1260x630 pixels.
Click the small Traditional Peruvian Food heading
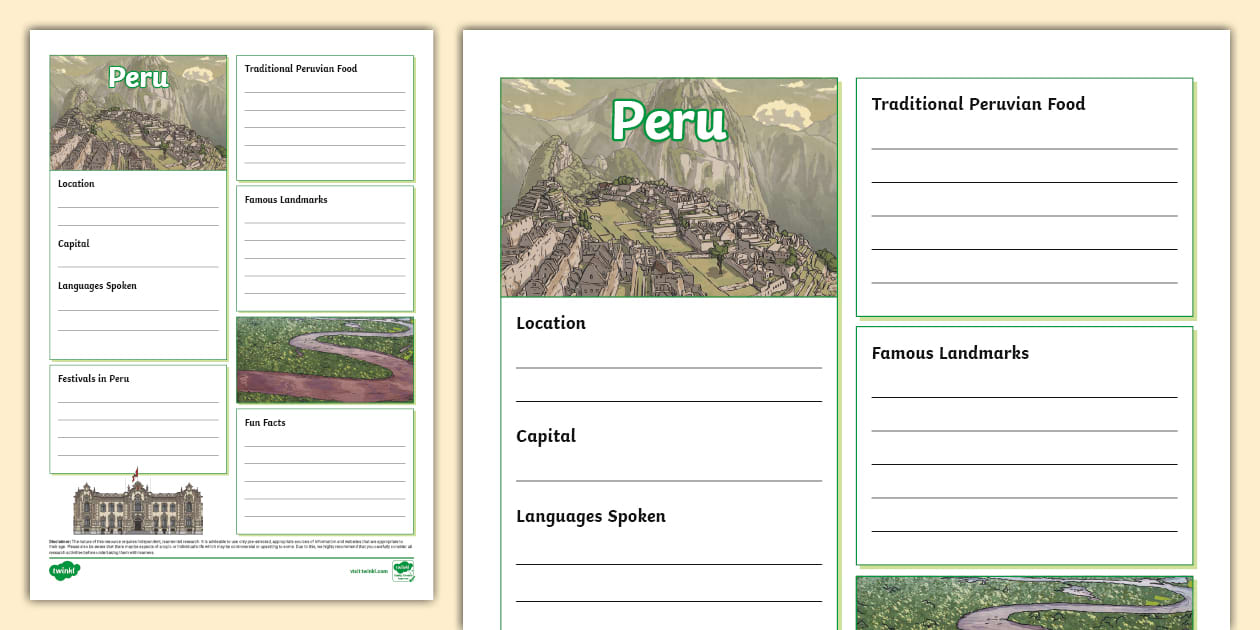pyautogui.click(x=301, y=69)
